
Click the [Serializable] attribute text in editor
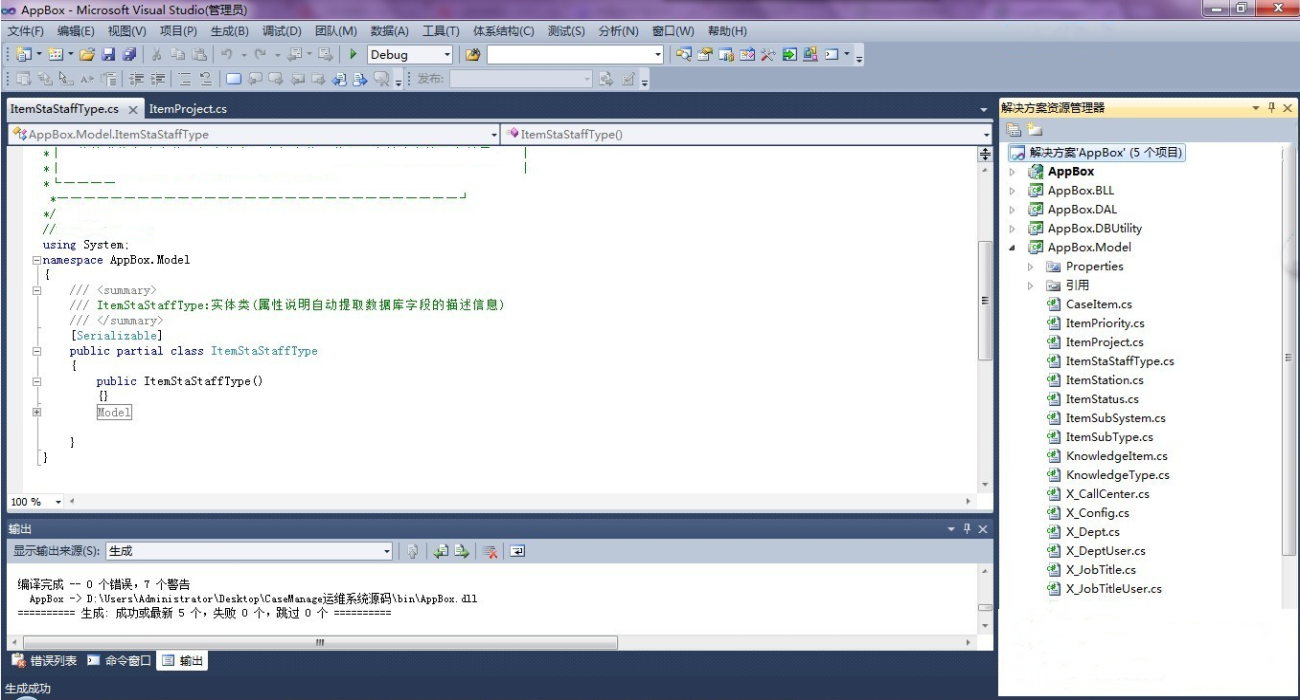coord(116,336)
